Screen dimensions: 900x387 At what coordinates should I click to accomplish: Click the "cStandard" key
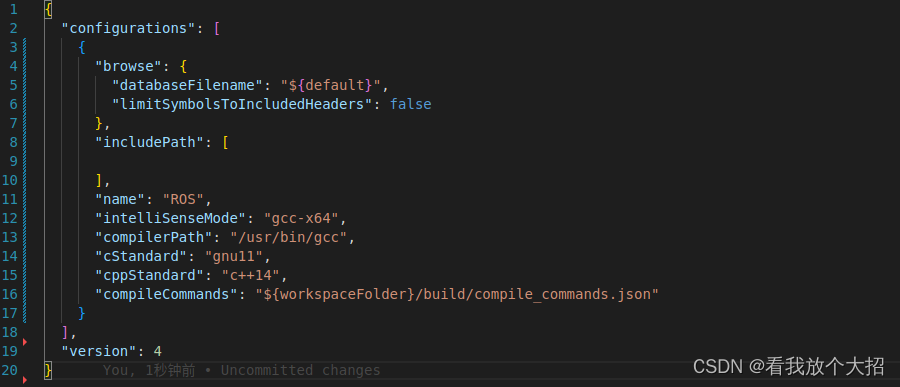[141, 256]
